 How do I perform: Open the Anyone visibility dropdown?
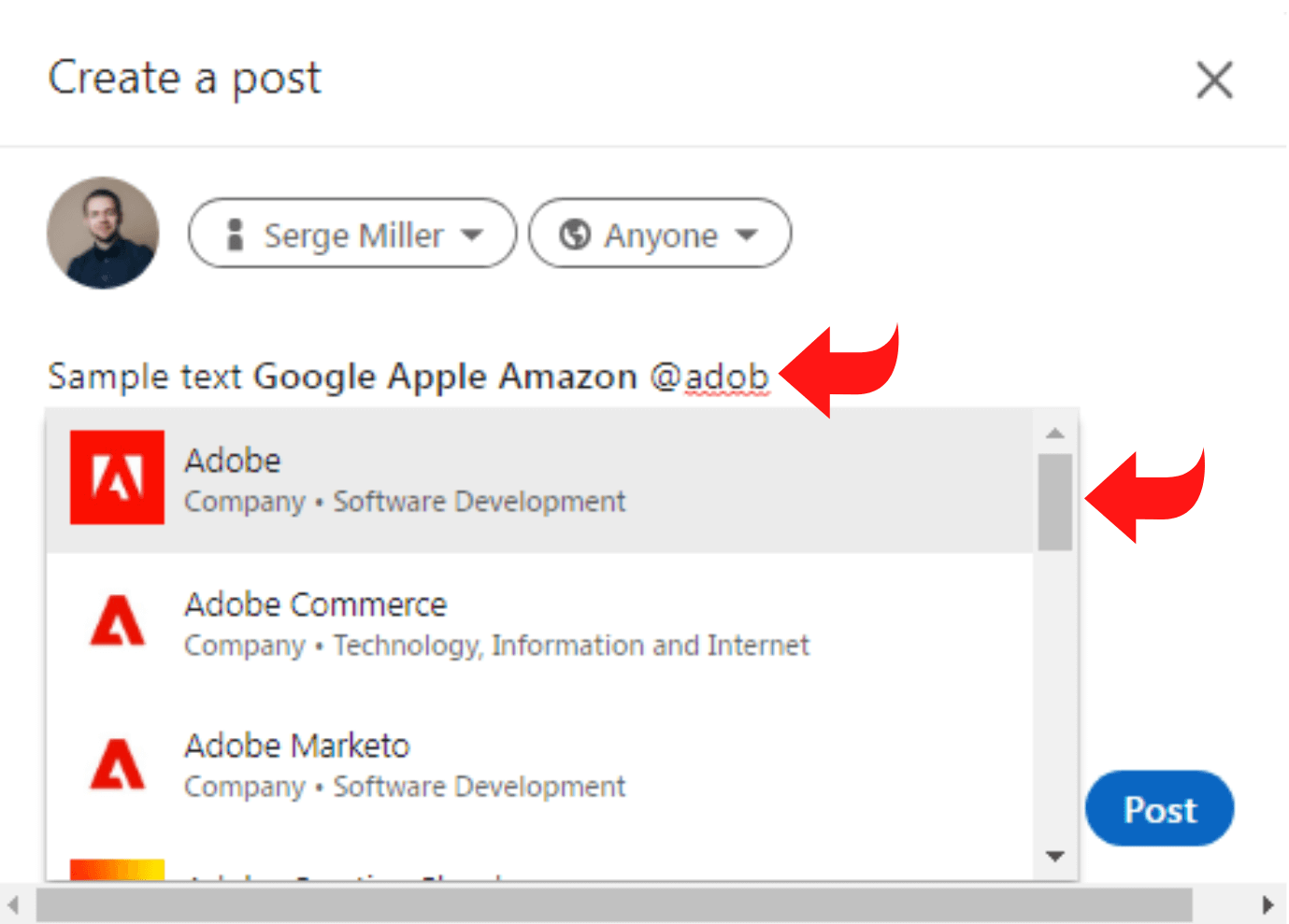[660, 234]
